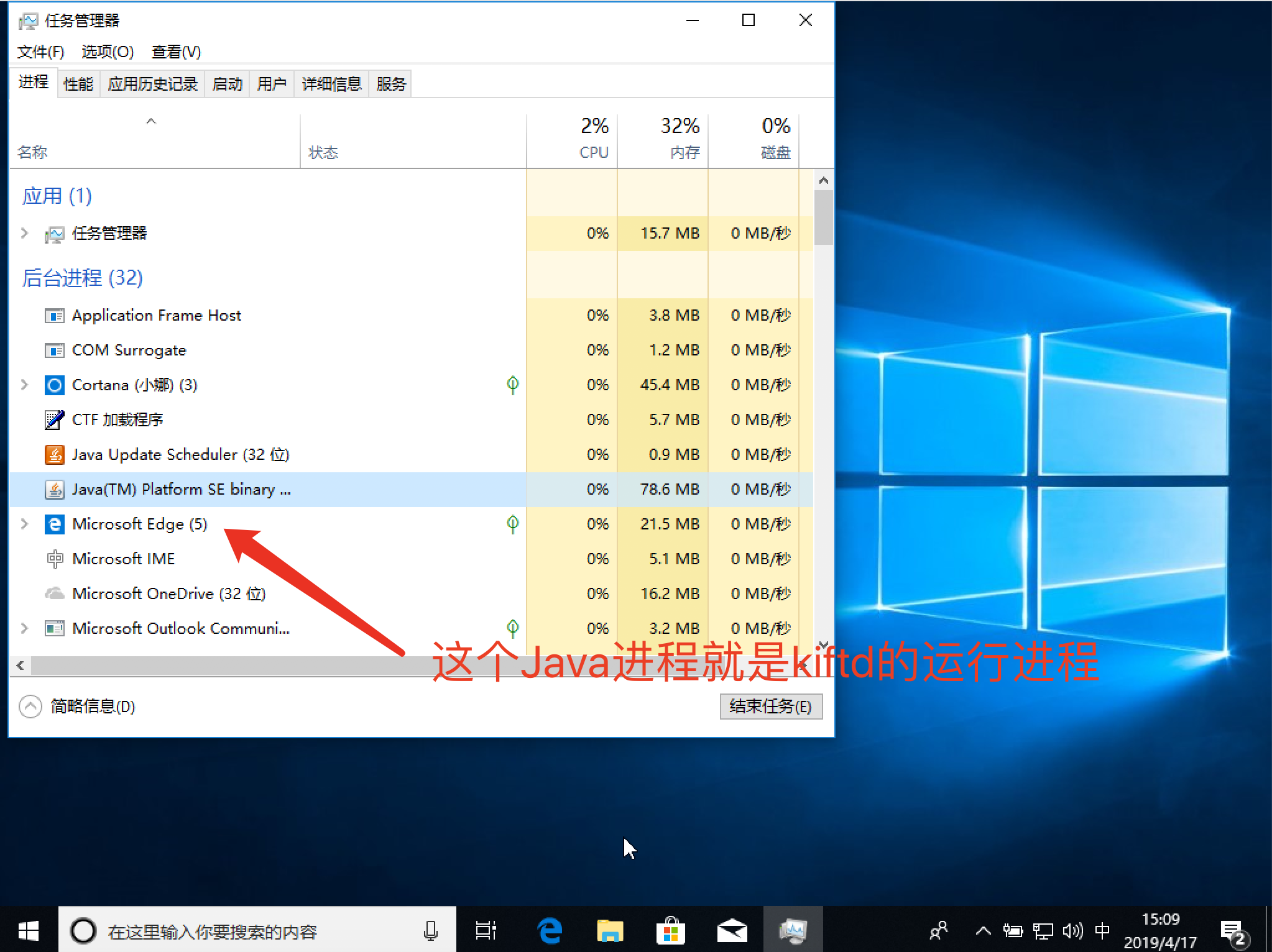This screenshot has width=1272, height=952.
Task: Click the Task Manager icon in taskbar
Action: coord(793,930)
